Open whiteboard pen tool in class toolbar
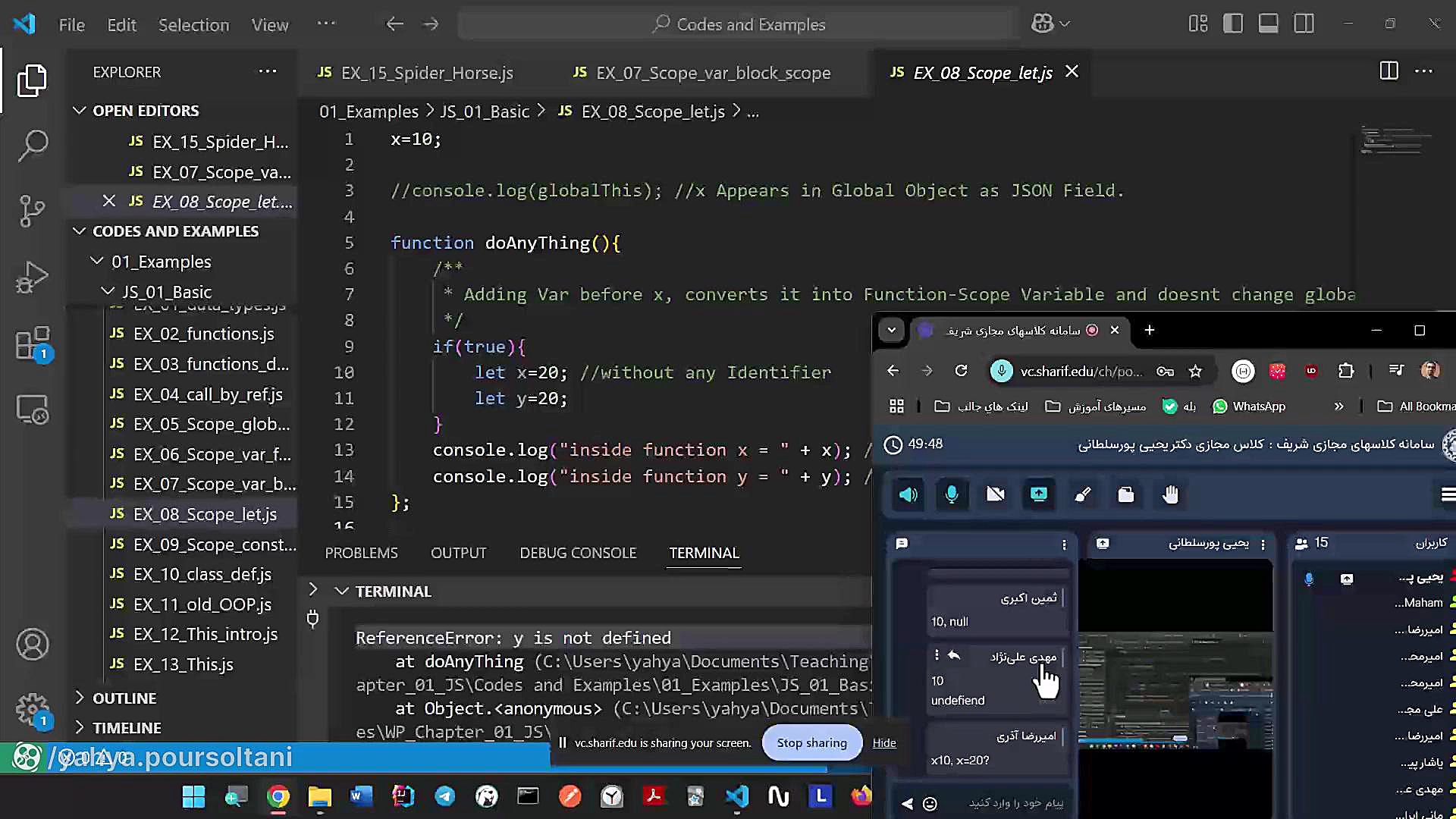This screenshot has width=1456, height=819. point(1083,495)
